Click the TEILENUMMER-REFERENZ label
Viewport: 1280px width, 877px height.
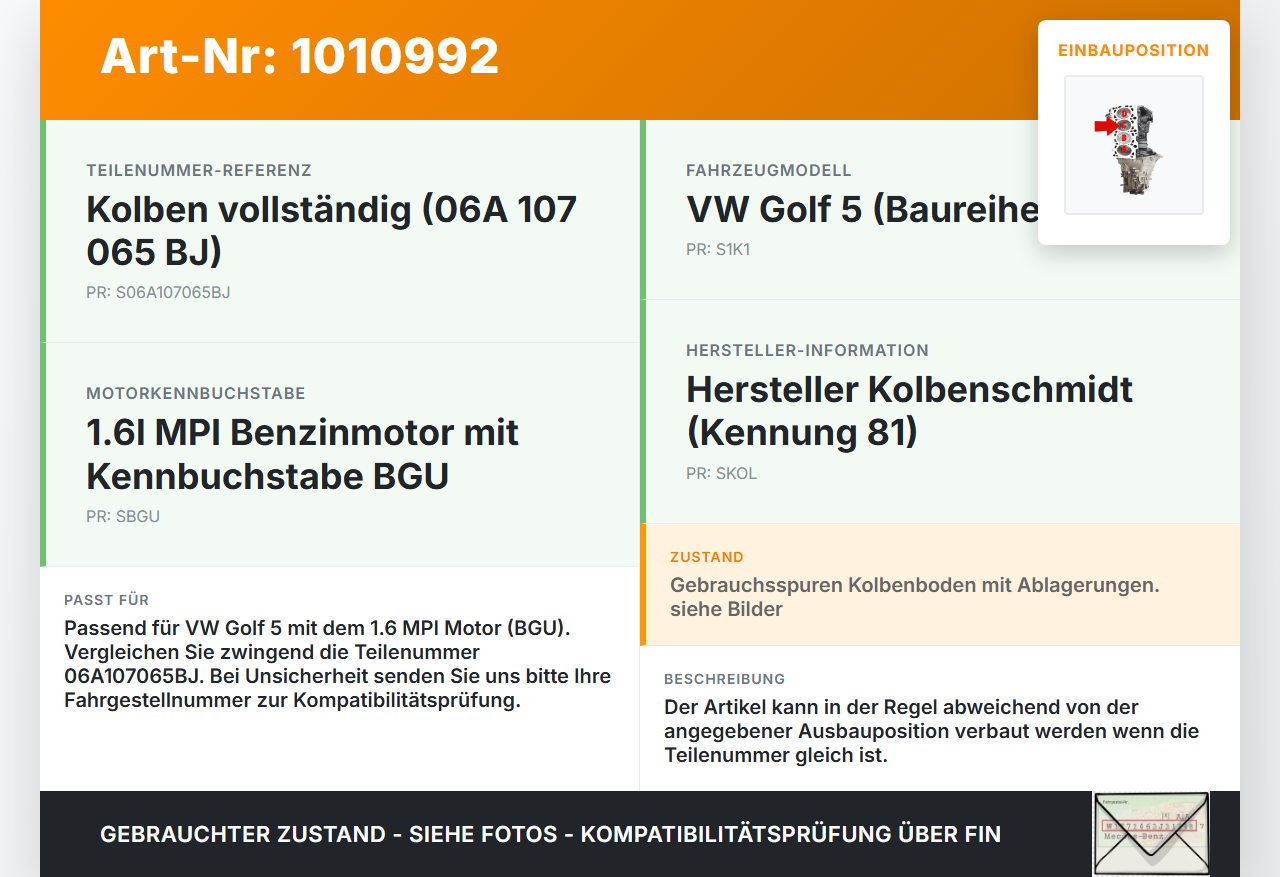(199, 171)
